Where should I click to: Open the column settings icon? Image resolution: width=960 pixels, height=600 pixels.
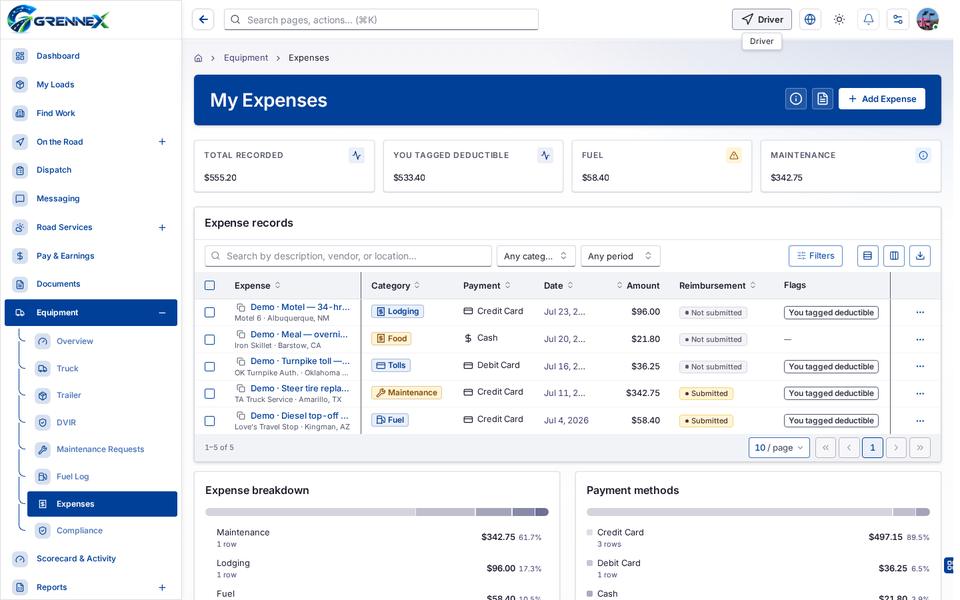[x=894, y=256]
